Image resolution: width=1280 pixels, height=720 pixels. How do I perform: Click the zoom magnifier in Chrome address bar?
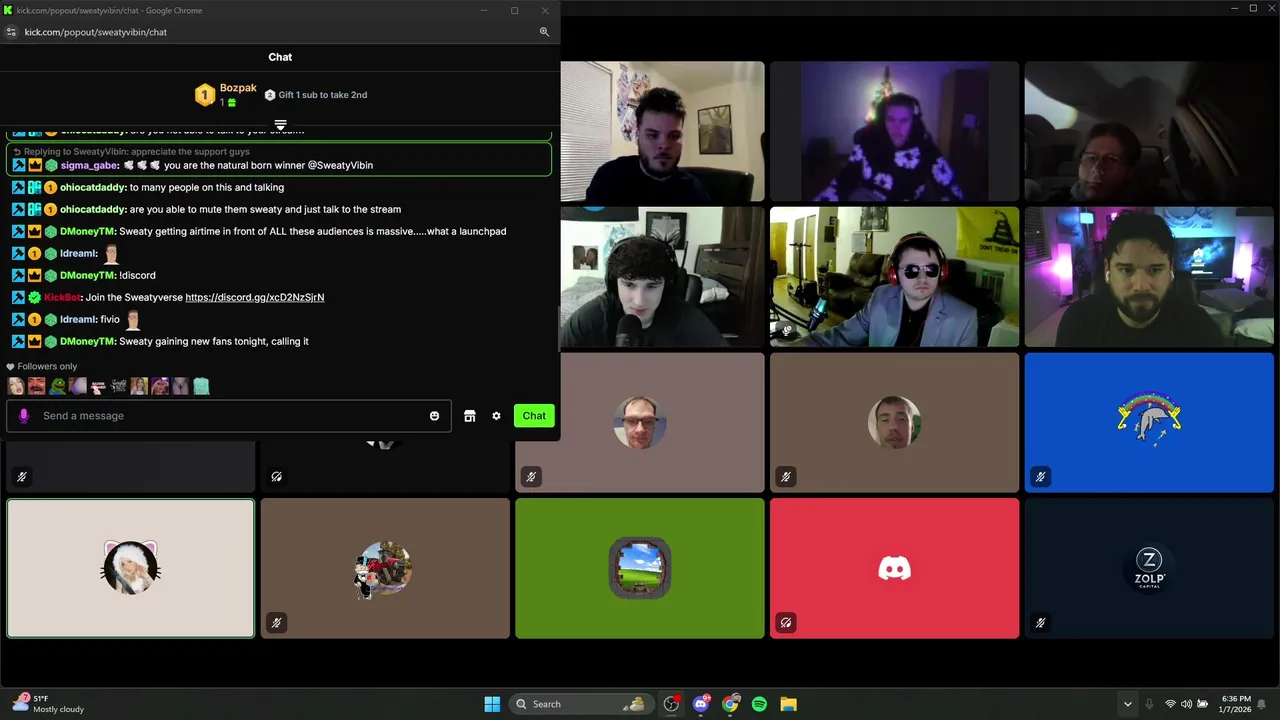point(544,32)
